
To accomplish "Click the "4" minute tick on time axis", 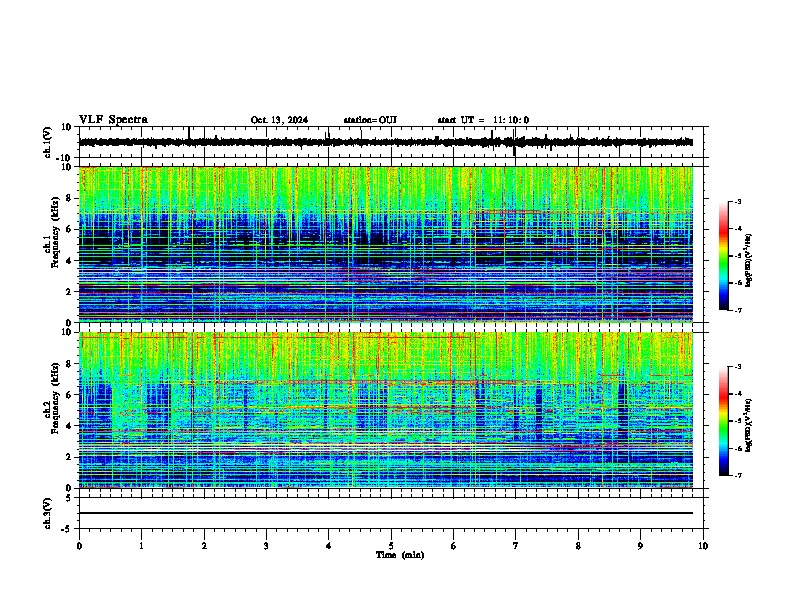I will pos(329,546).
